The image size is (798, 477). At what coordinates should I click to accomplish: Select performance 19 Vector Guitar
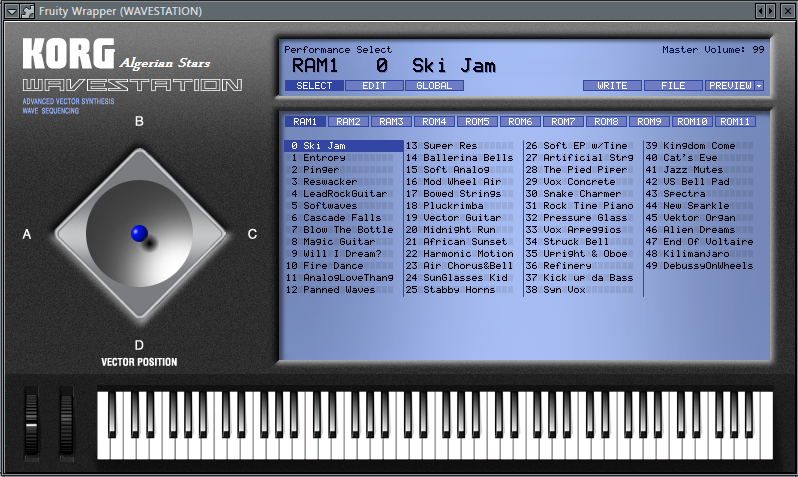(463, 217)
